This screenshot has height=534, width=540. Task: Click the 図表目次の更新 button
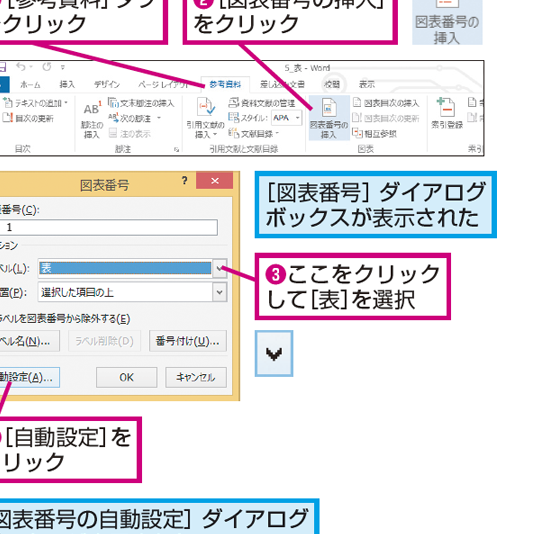(386, 118)
